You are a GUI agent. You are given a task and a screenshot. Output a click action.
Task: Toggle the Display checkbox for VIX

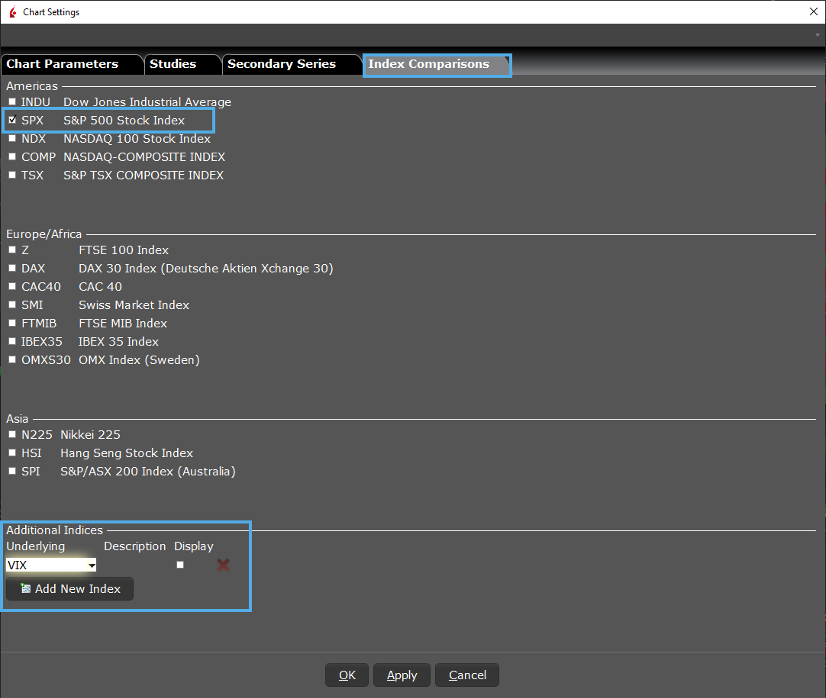pyautogui.click(x=180, y=565)
